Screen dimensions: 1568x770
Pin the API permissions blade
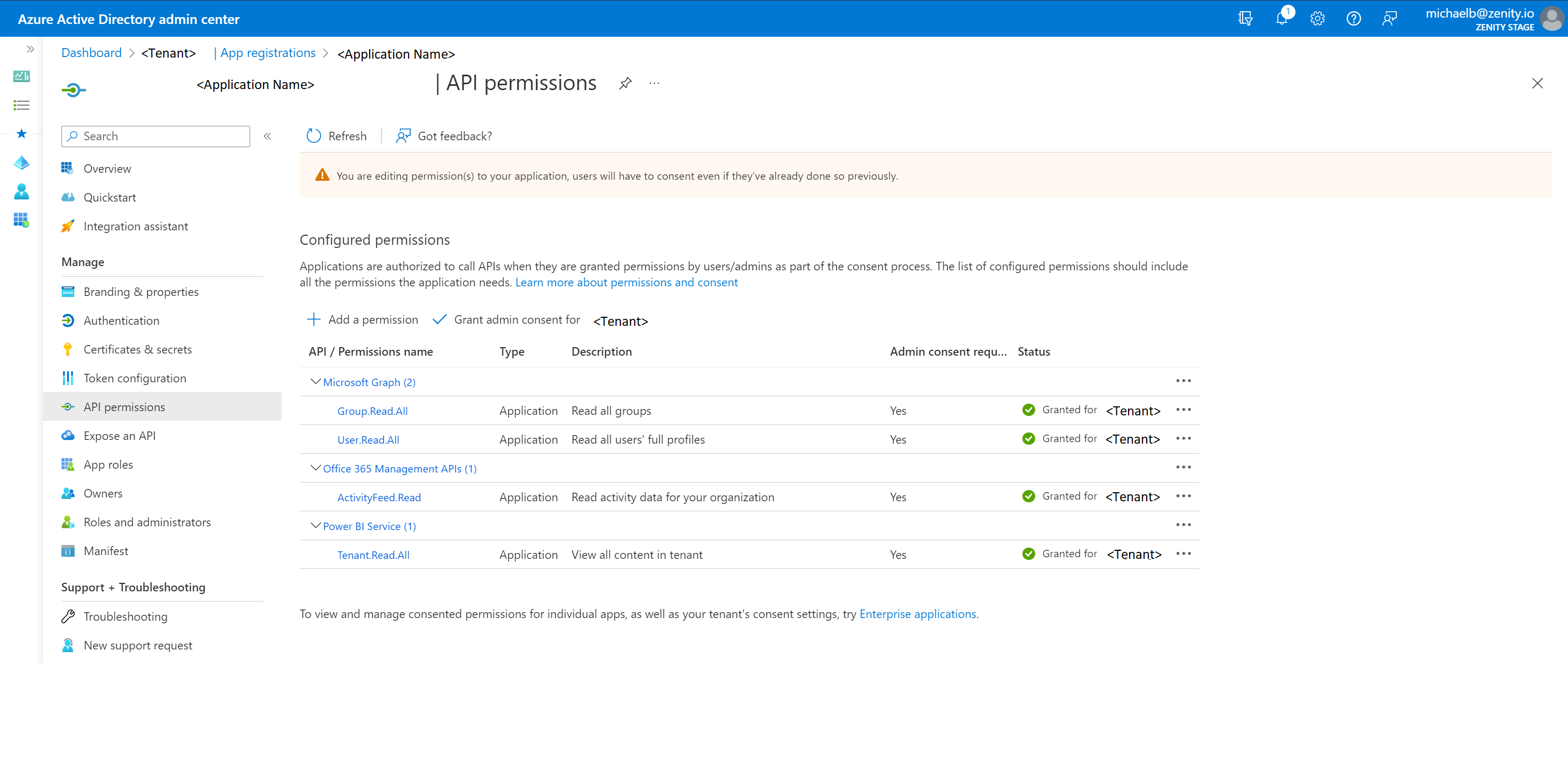(x=625, y=83)
